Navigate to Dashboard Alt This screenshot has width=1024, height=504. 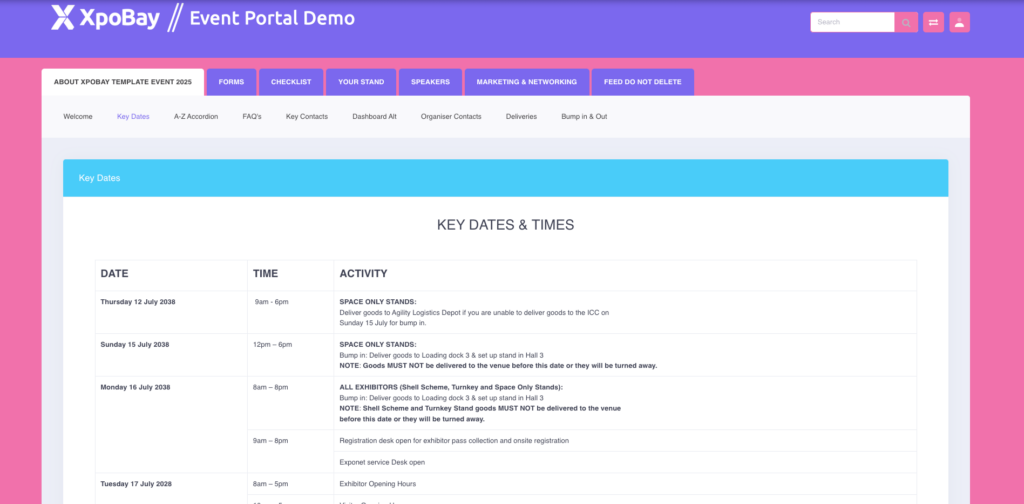(374, 117)
